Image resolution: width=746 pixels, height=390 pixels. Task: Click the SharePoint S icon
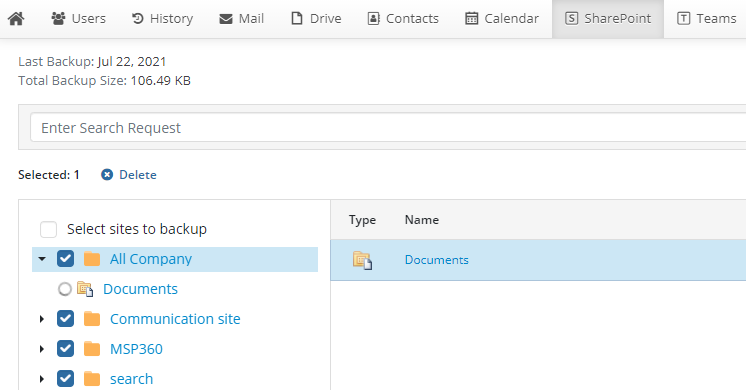[x=571, y=19]
